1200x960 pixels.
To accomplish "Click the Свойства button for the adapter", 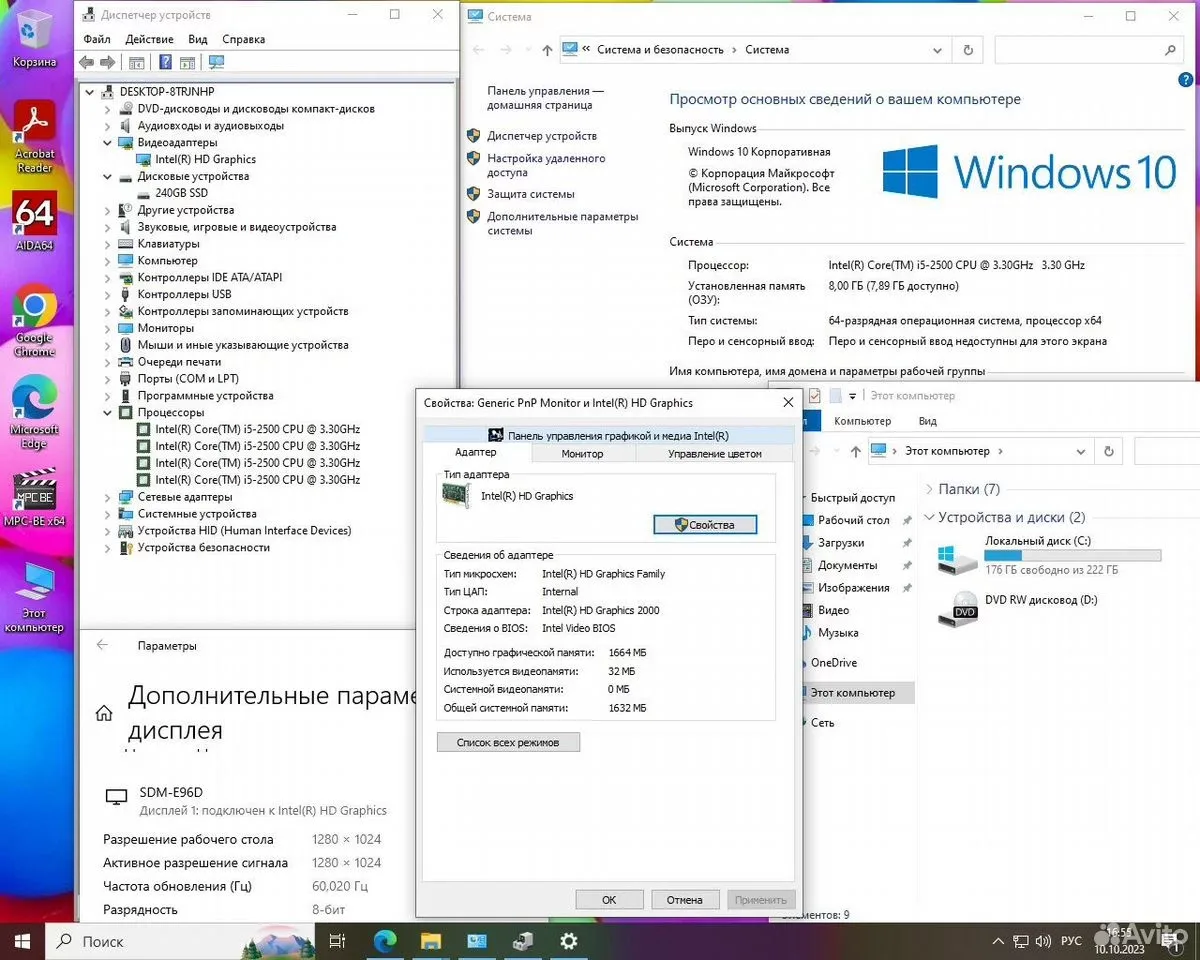I will [x=705, y=525].
